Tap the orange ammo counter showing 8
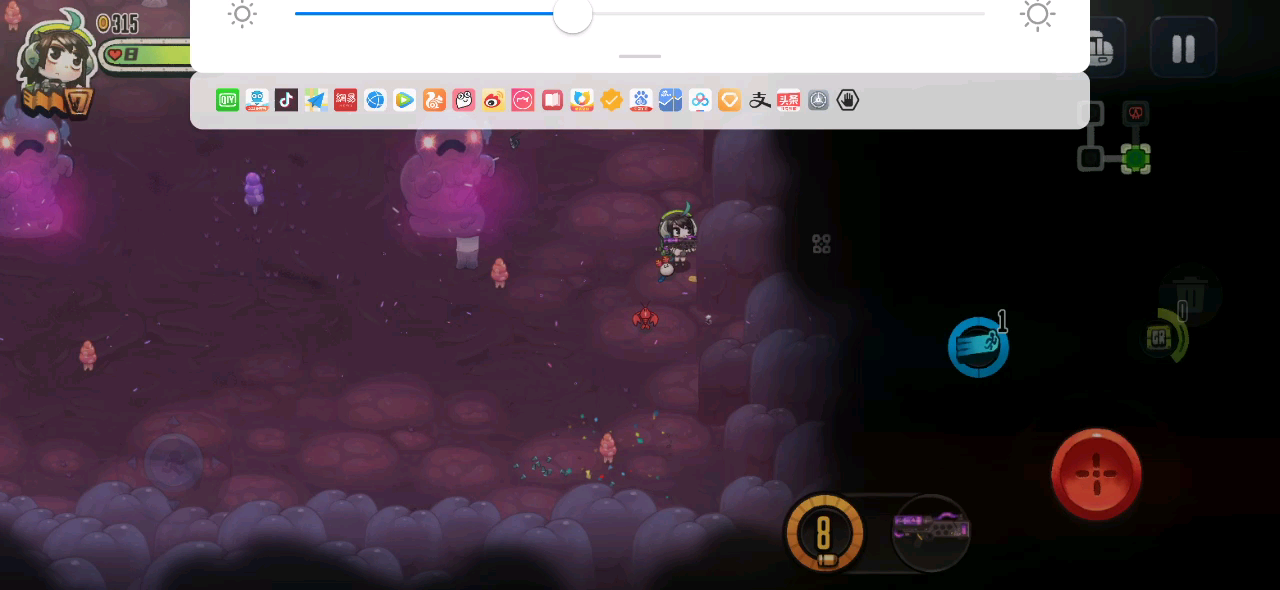1280x590 pixels. pos(824,532)
